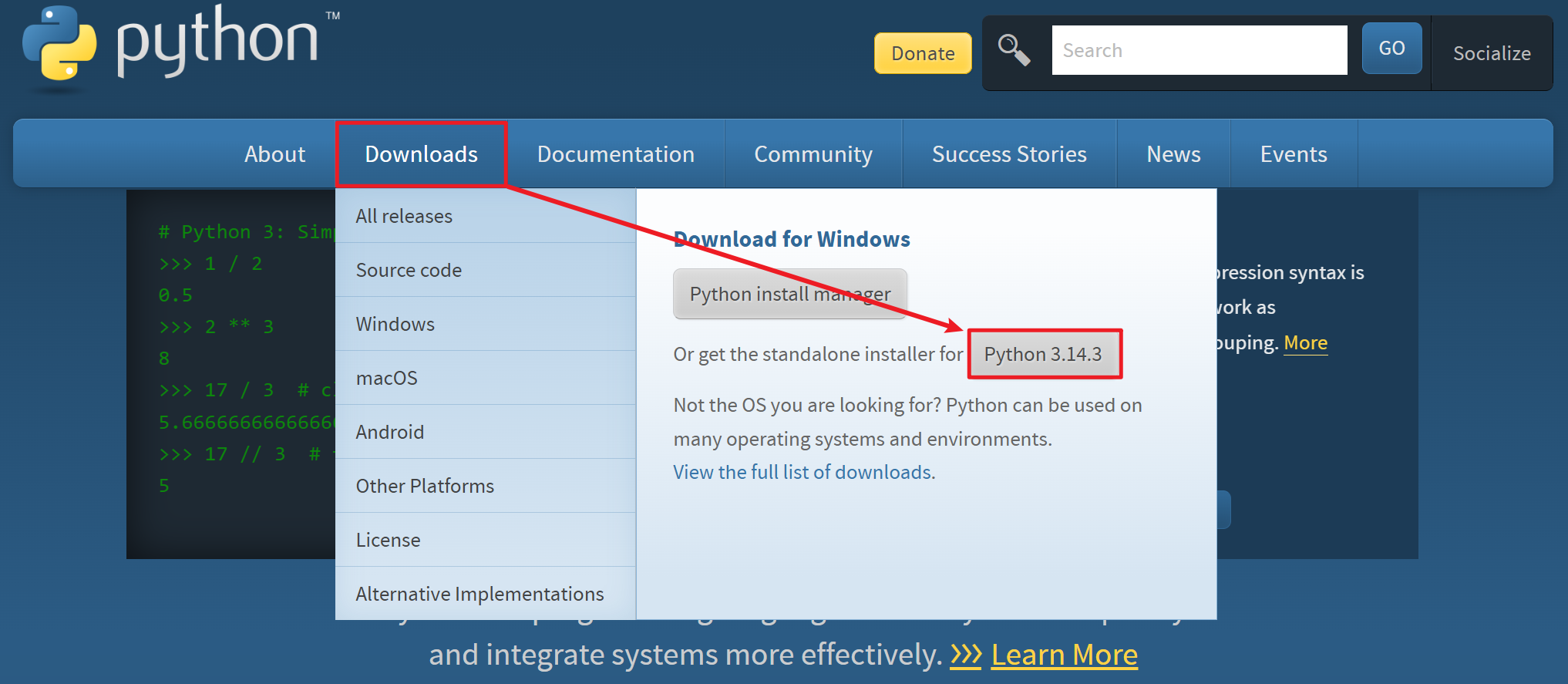
Task: Focus the Search input field
Action: tap(1200, 50)
